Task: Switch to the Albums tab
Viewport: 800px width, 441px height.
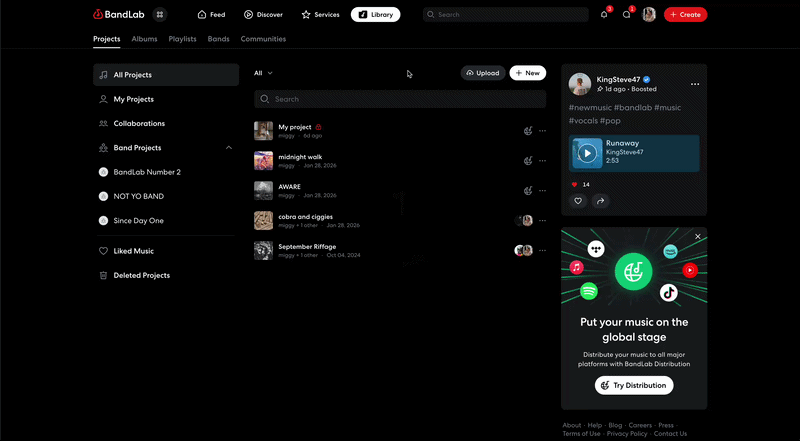Action: tap(144, 39)
